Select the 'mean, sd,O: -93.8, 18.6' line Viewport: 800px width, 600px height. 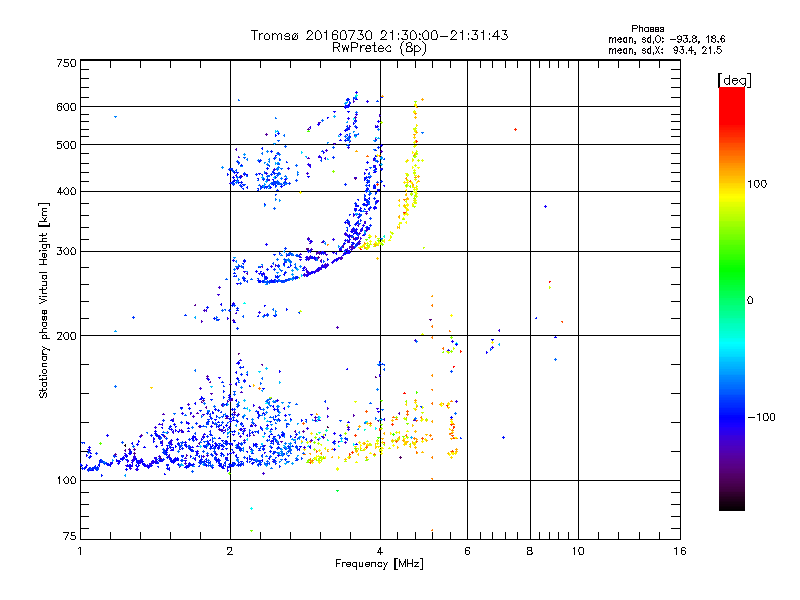click(666, 39)
